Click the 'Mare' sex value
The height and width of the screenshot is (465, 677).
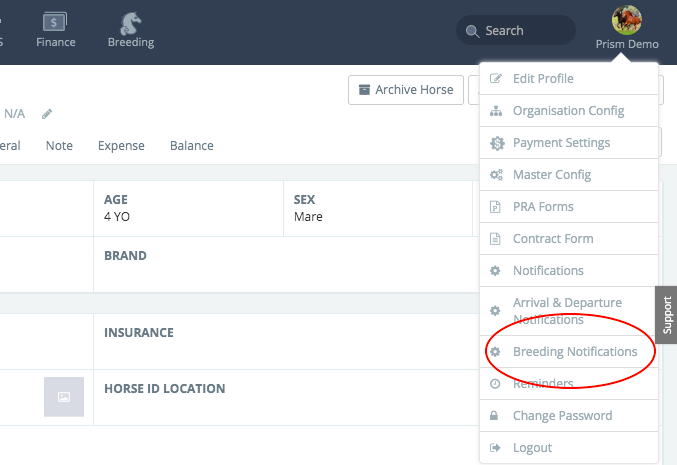pyautogui.click(x=308, y=216)
